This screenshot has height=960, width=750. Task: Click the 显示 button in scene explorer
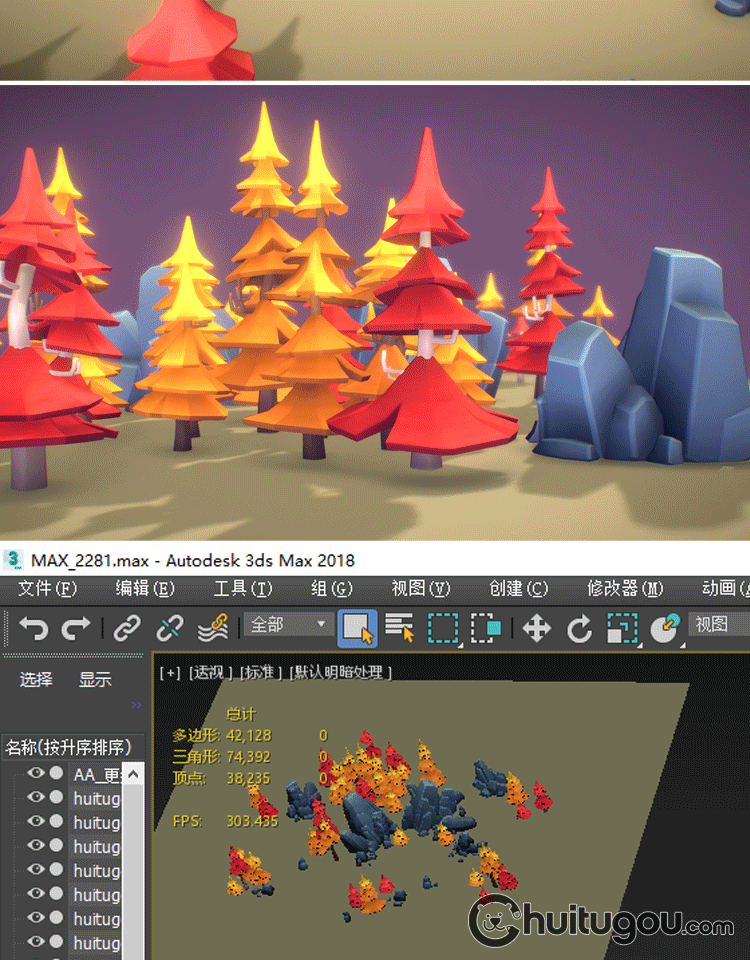95,680
